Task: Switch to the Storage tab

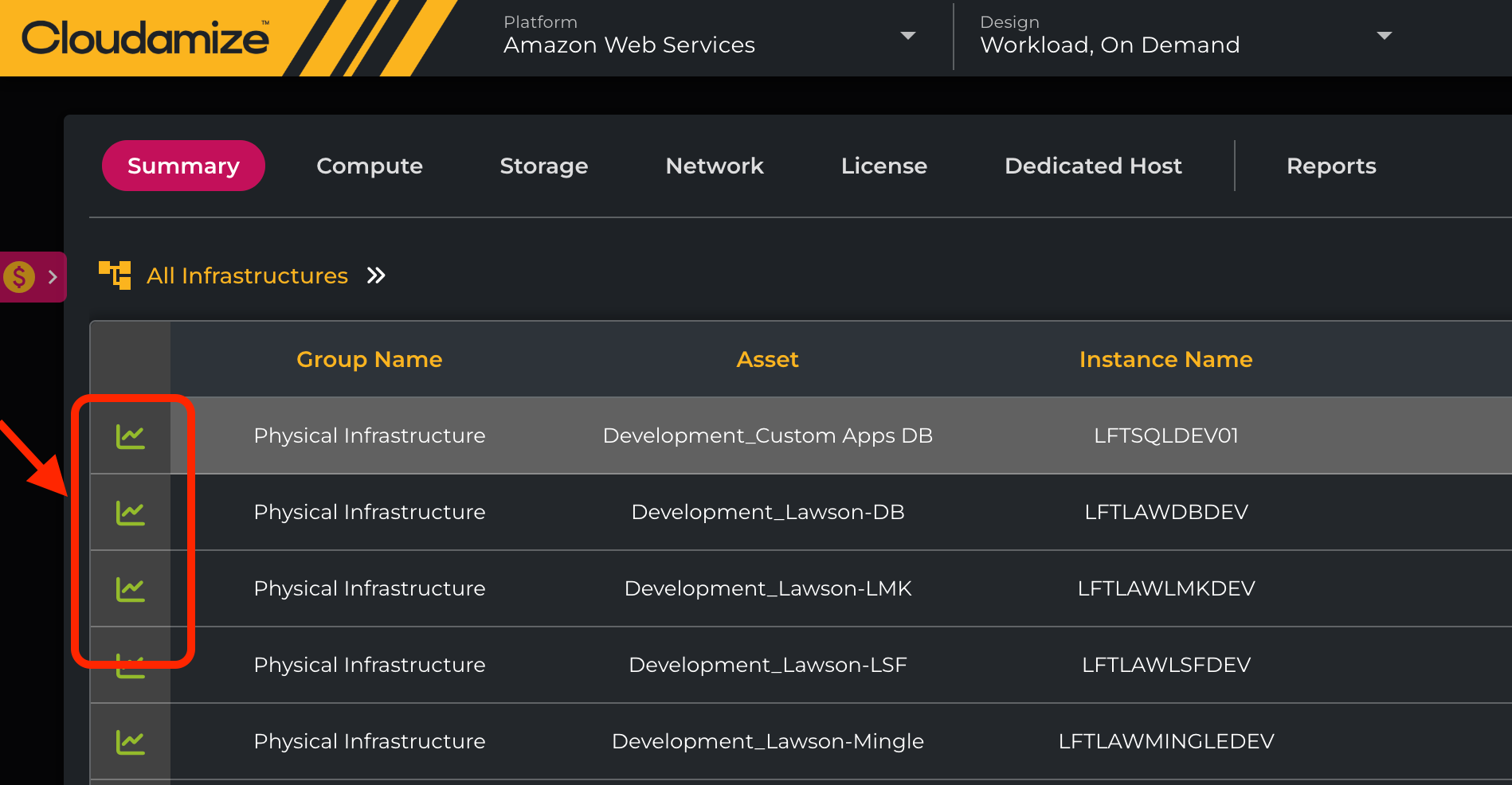Action: pos(544,166)
